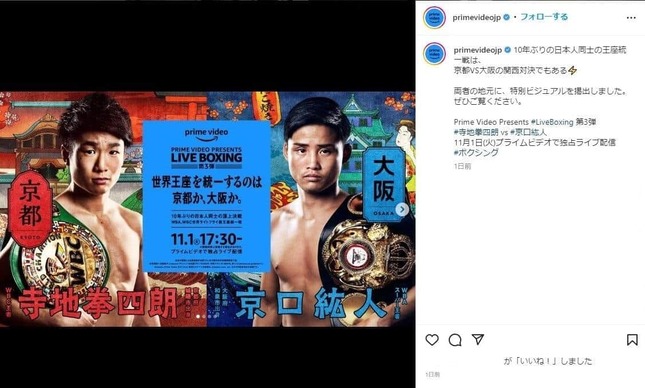The width and height of the screenshot is (645, 388).
Task: Click the フォローする follow button
Action: coord(544,17)
